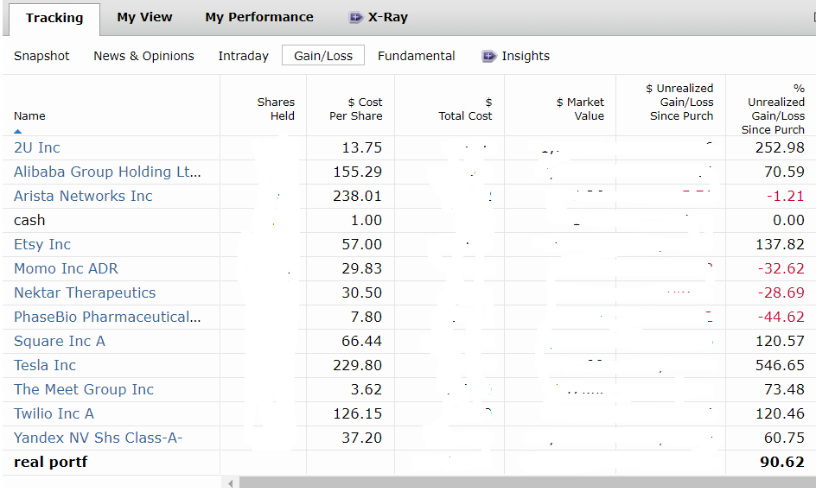Open News & Opinions view
817x488 pixels.
pos(144,56)
